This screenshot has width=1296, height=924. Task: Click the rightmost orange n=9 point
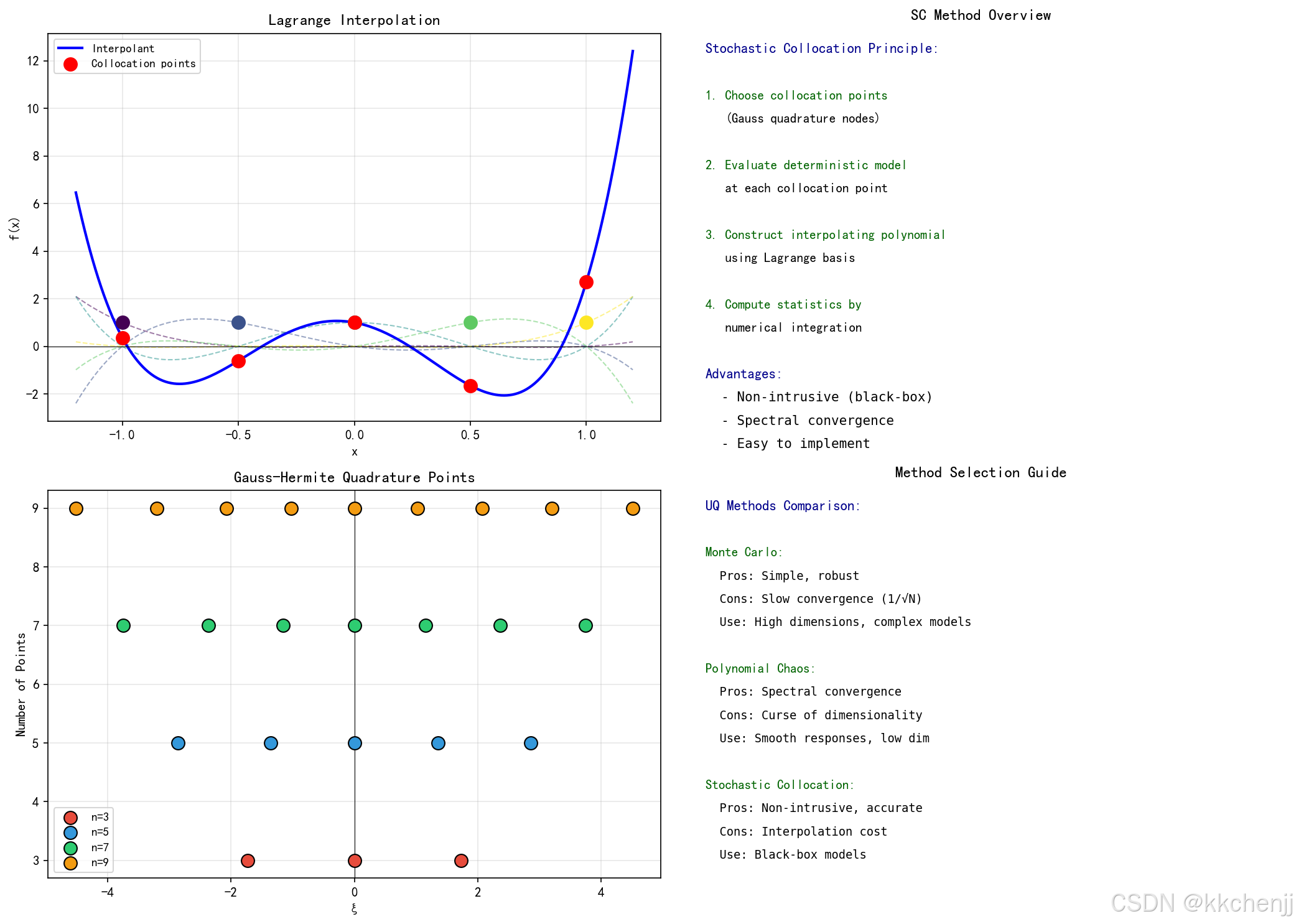[x=633, y=508]
